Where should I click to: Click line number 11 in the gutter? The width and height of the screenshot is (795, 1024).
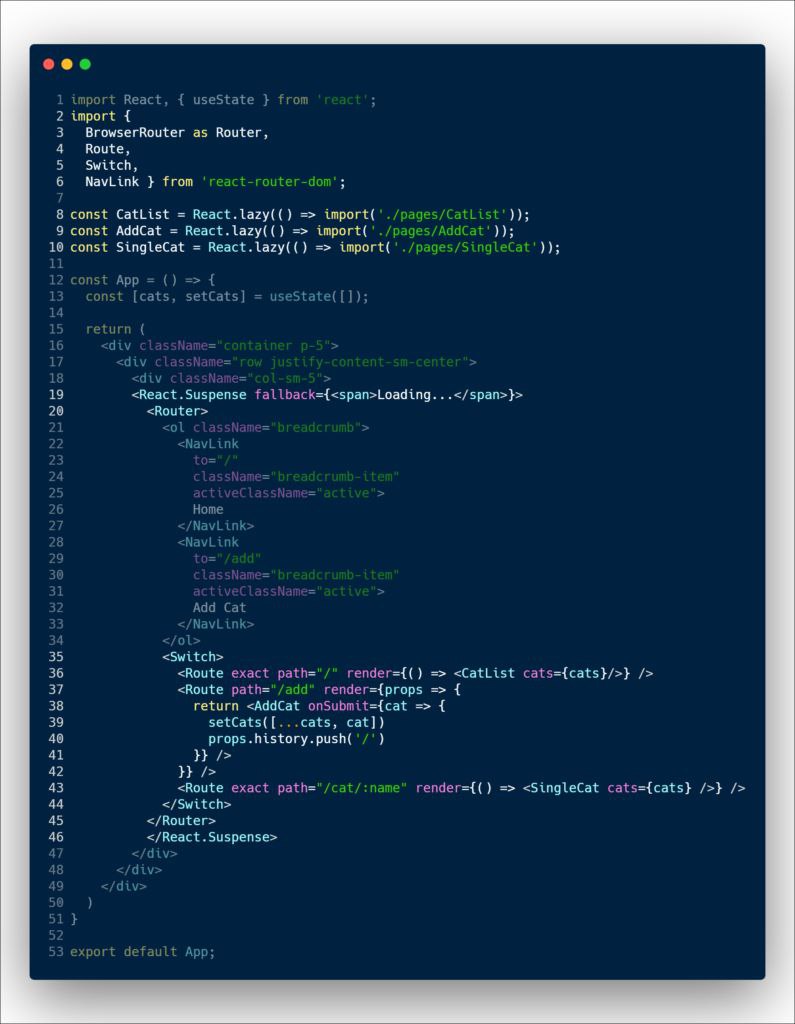point(56,264)
